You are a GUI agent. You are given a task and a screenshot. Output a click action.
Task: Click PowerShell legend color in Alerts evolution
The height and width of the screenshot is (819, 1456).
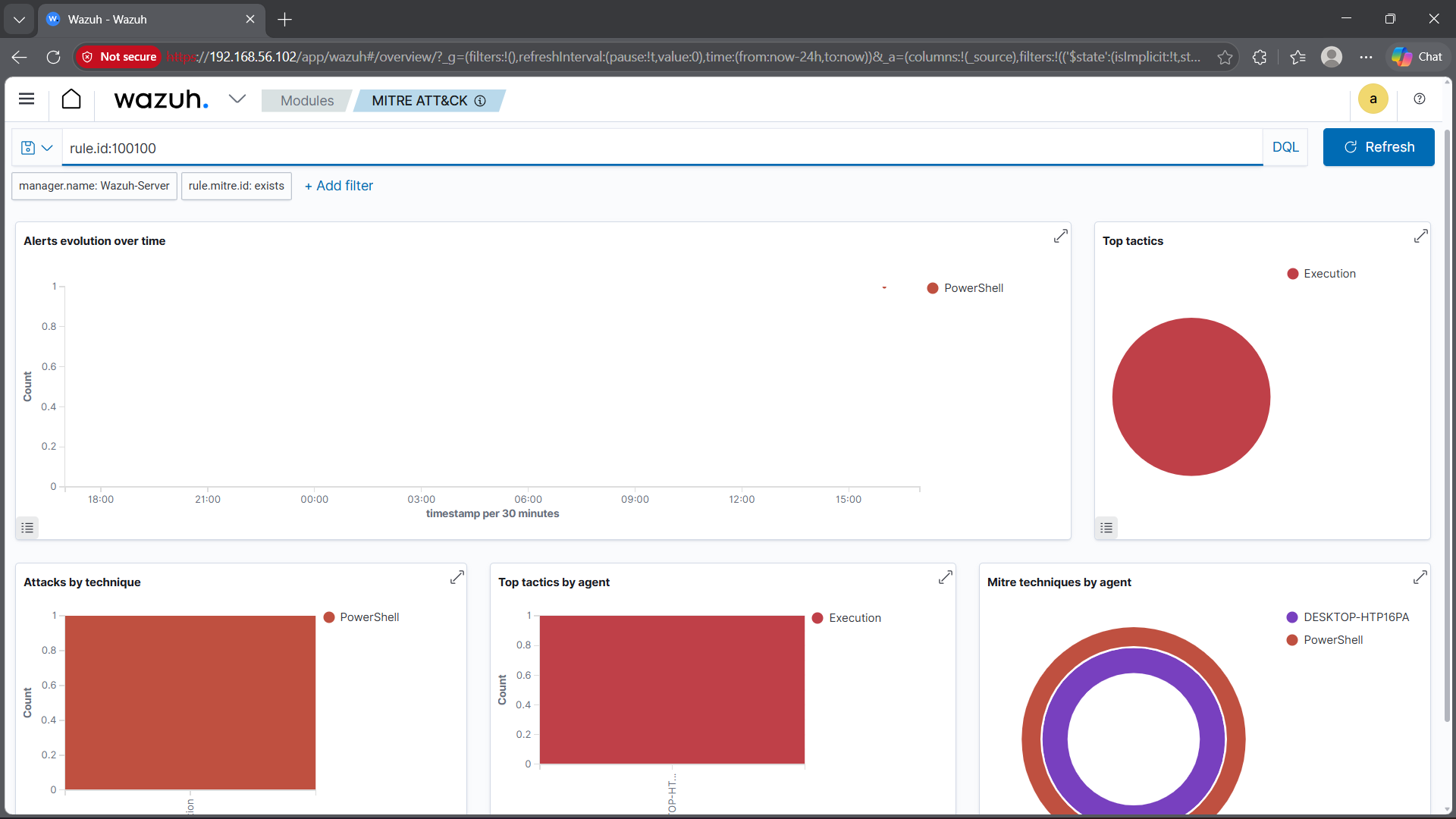coord(933,288)
